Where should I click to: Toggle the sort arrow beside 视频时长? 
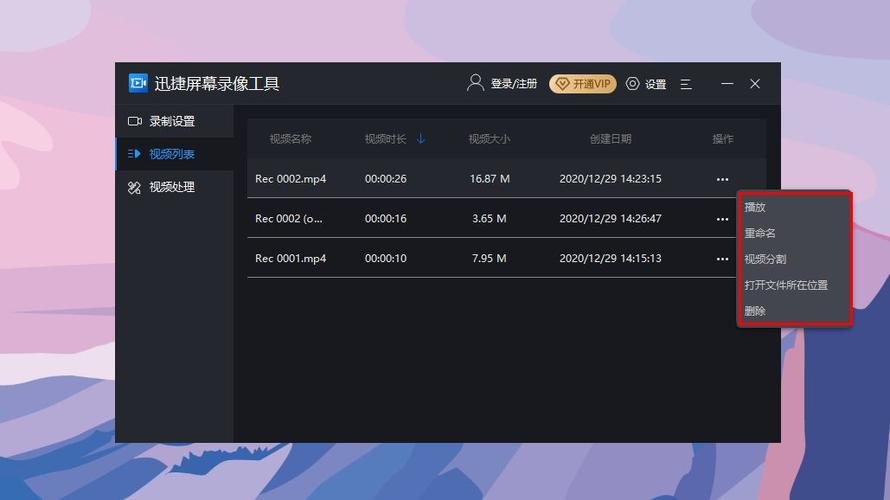click(x=421, y=139)
